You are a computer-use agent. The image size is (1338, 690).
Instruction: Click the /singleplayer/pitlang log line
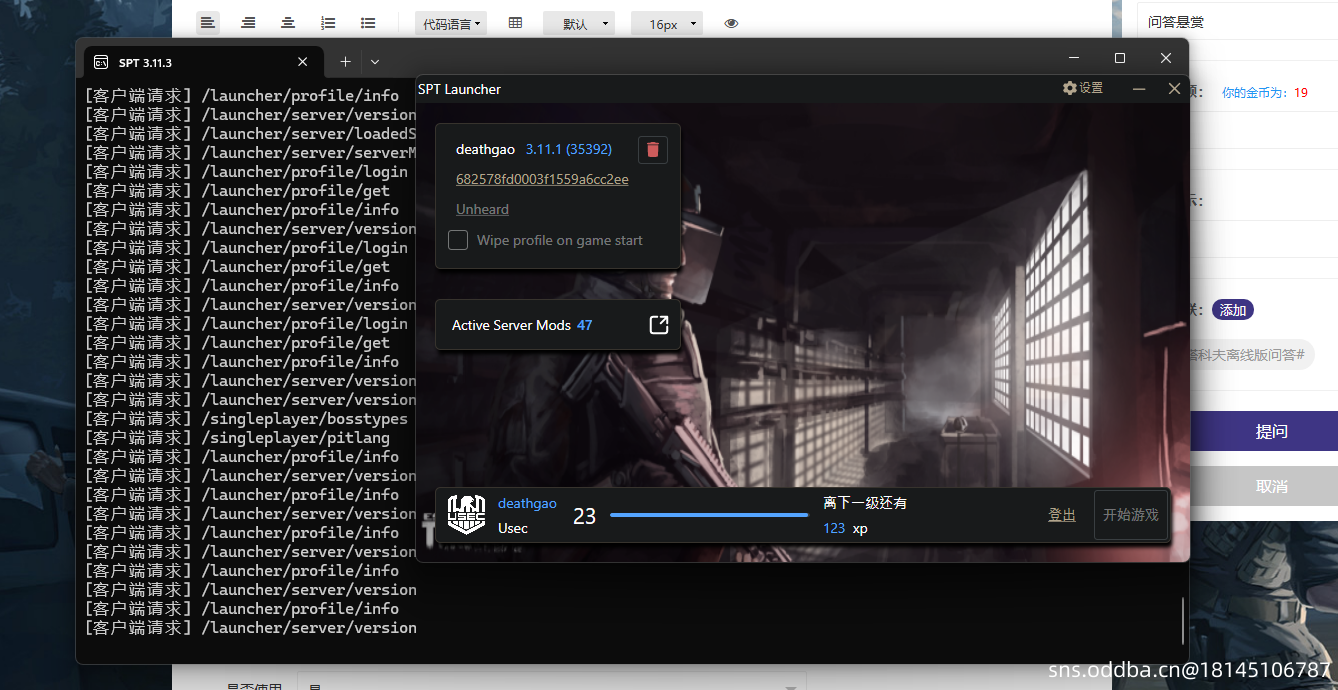click(x=237, y=437)
